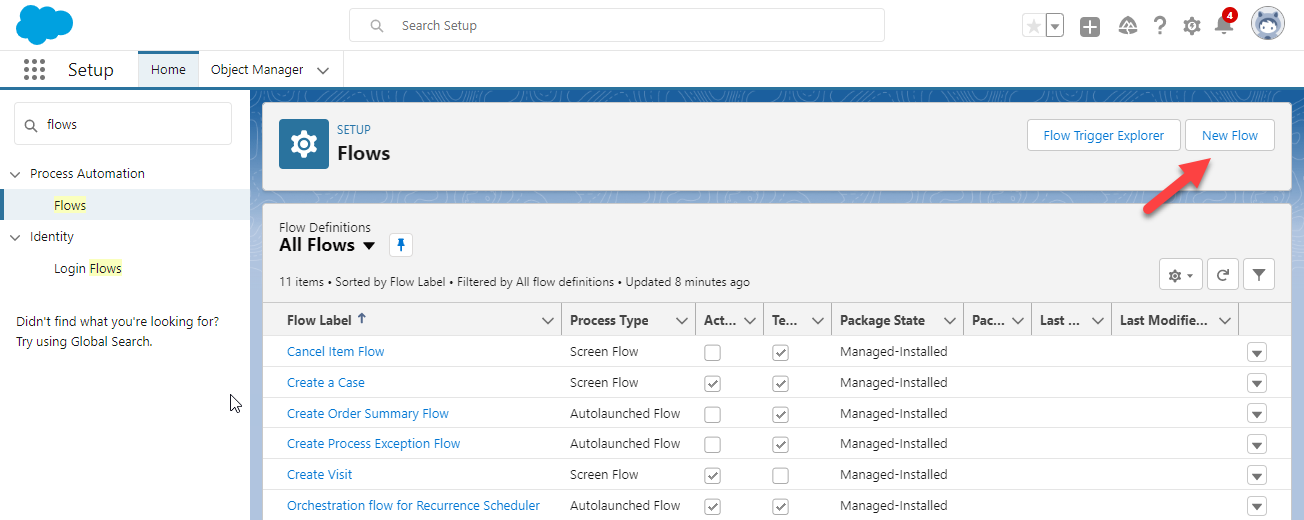Click the New Flow button

point(1229,136)
